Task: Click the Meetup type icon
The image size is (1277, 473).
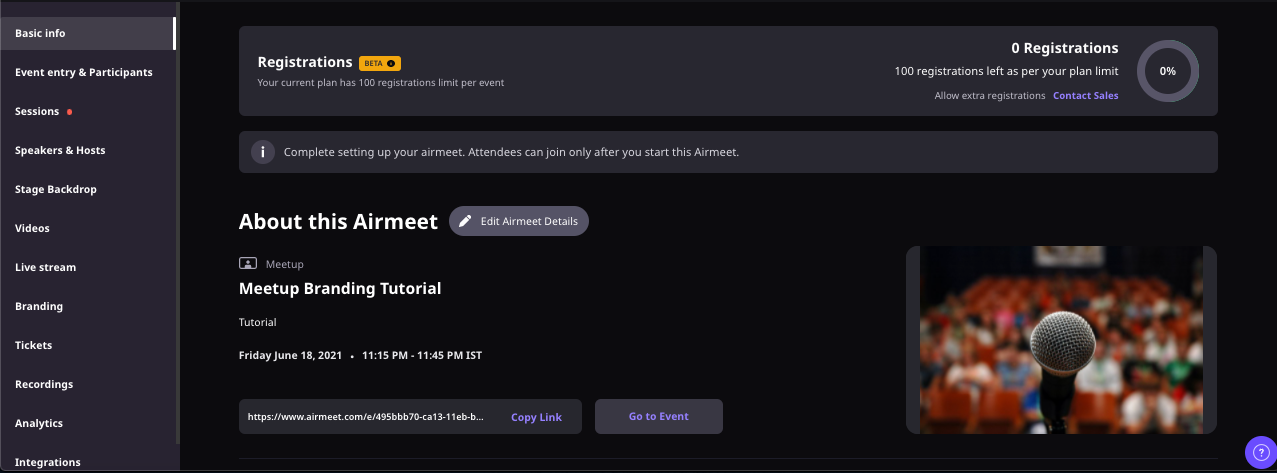Action: pyautogui.click(x=248, y=264)
